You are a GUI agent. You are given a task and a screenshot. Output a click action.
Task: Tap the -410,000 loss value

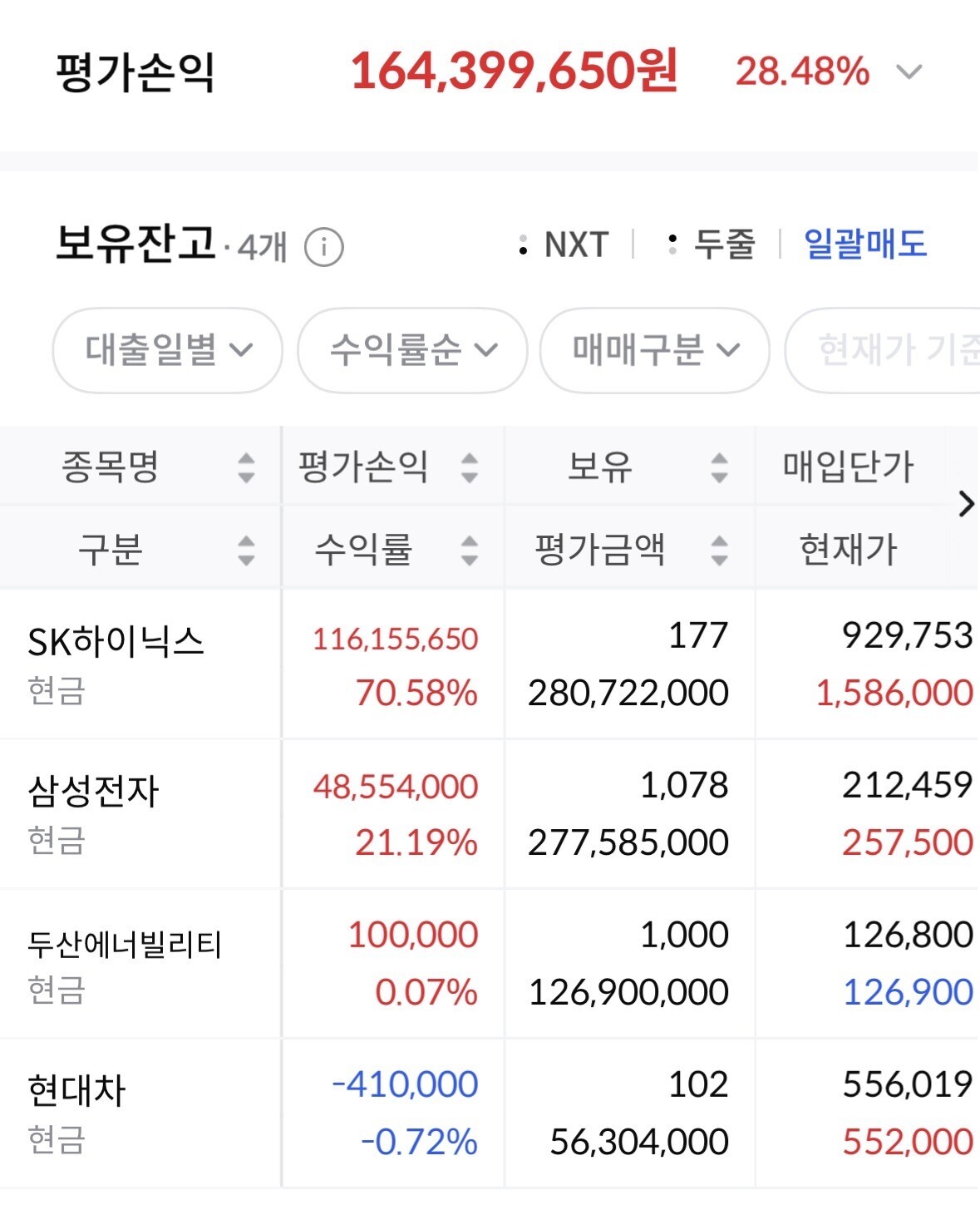(x=405, y=1084)
